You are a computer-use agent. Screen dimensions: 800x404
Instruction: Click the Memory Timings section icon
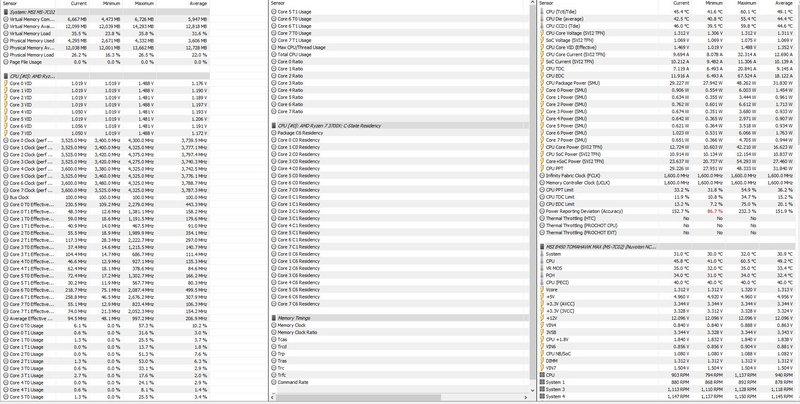click(x=274, y=318)
